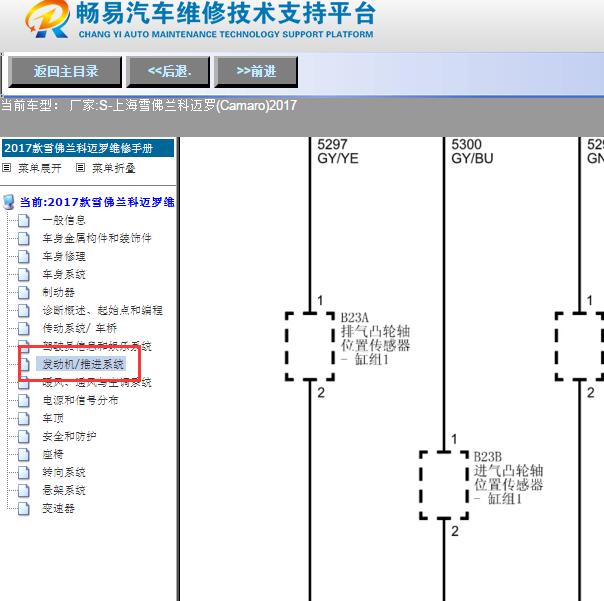Open the 暖风、通风与空调系统 entry

(x=97, y=383)
